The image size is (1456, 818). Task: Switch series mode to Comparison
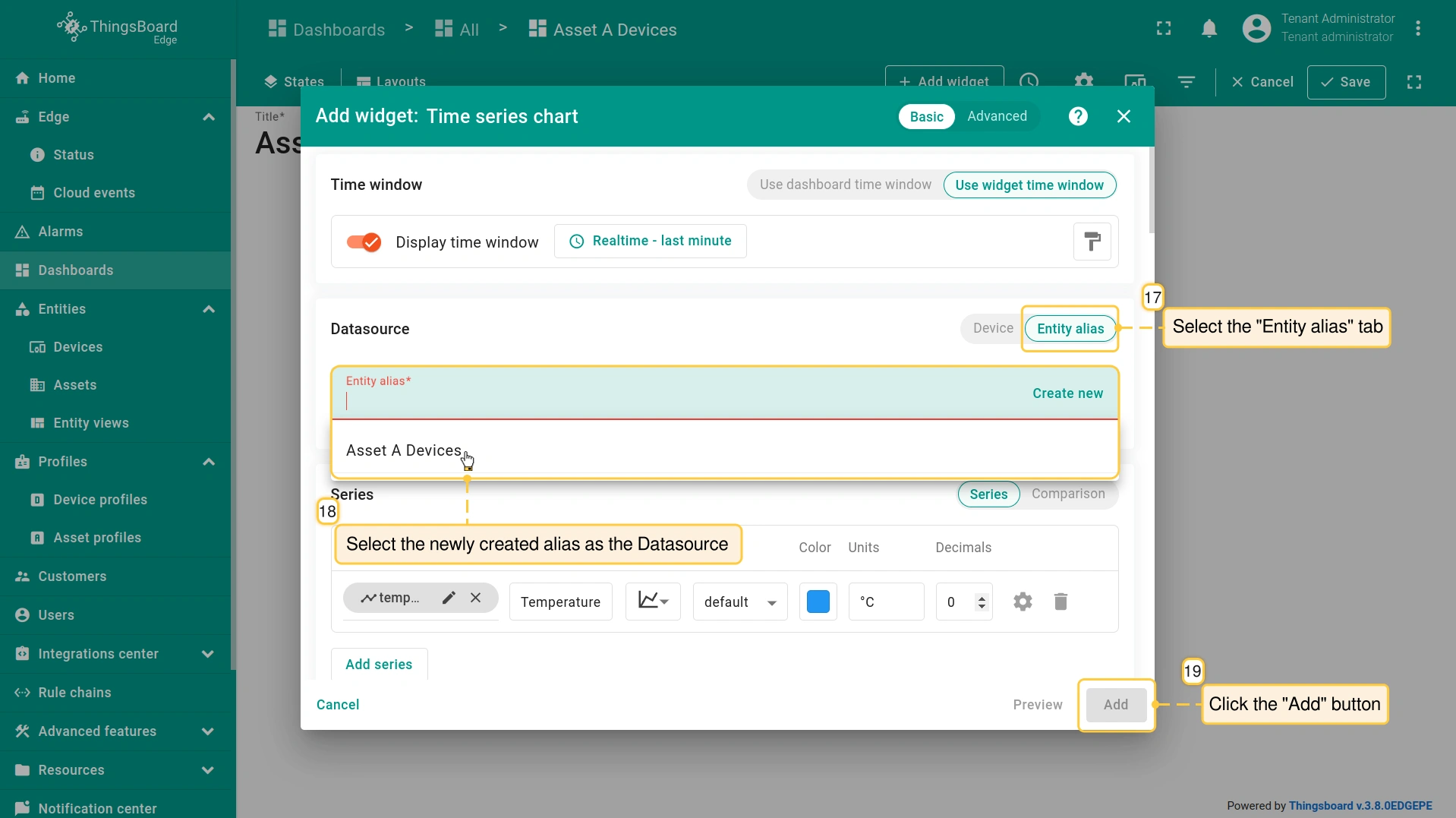click(1067, 494)
